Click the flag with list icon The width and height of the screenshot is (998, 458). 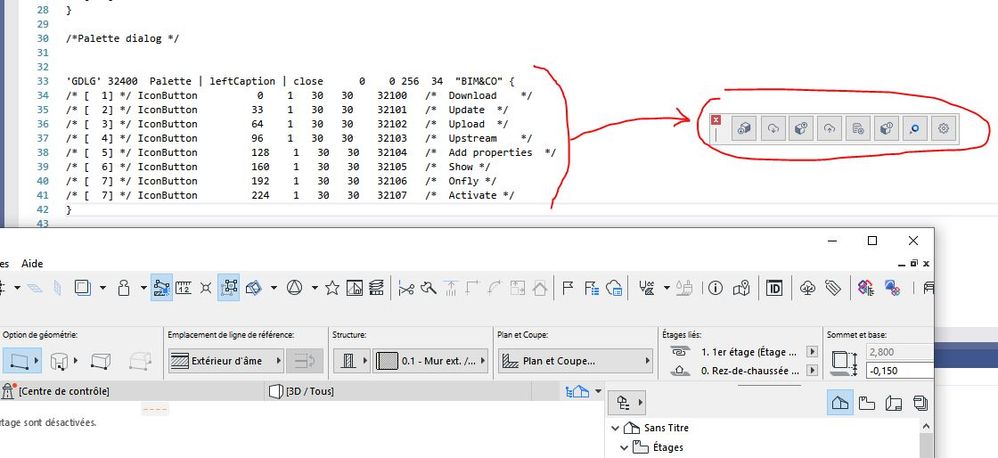click(x=591, y=288)
